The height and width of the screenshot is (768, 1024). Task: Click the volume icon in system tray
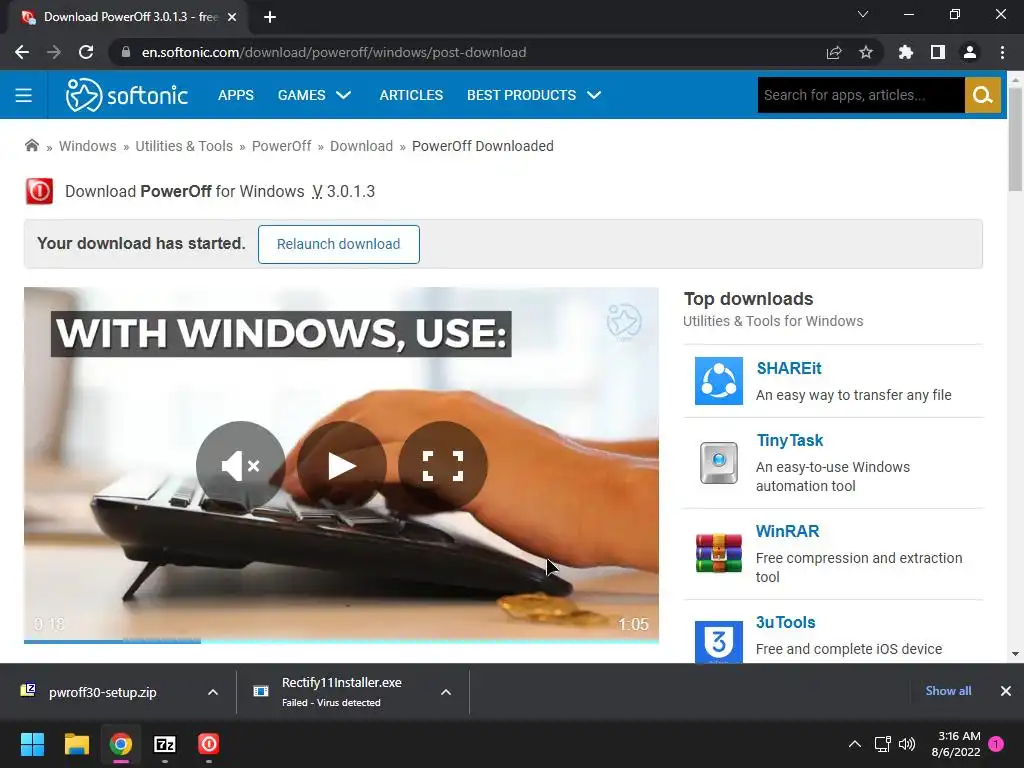point(906,744)
